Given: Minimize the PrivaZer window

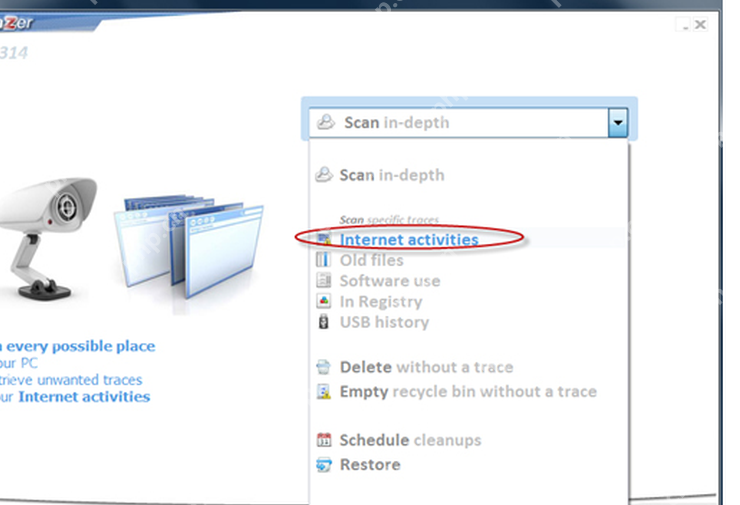Looking at the screenshot, I should pos(685,25).
